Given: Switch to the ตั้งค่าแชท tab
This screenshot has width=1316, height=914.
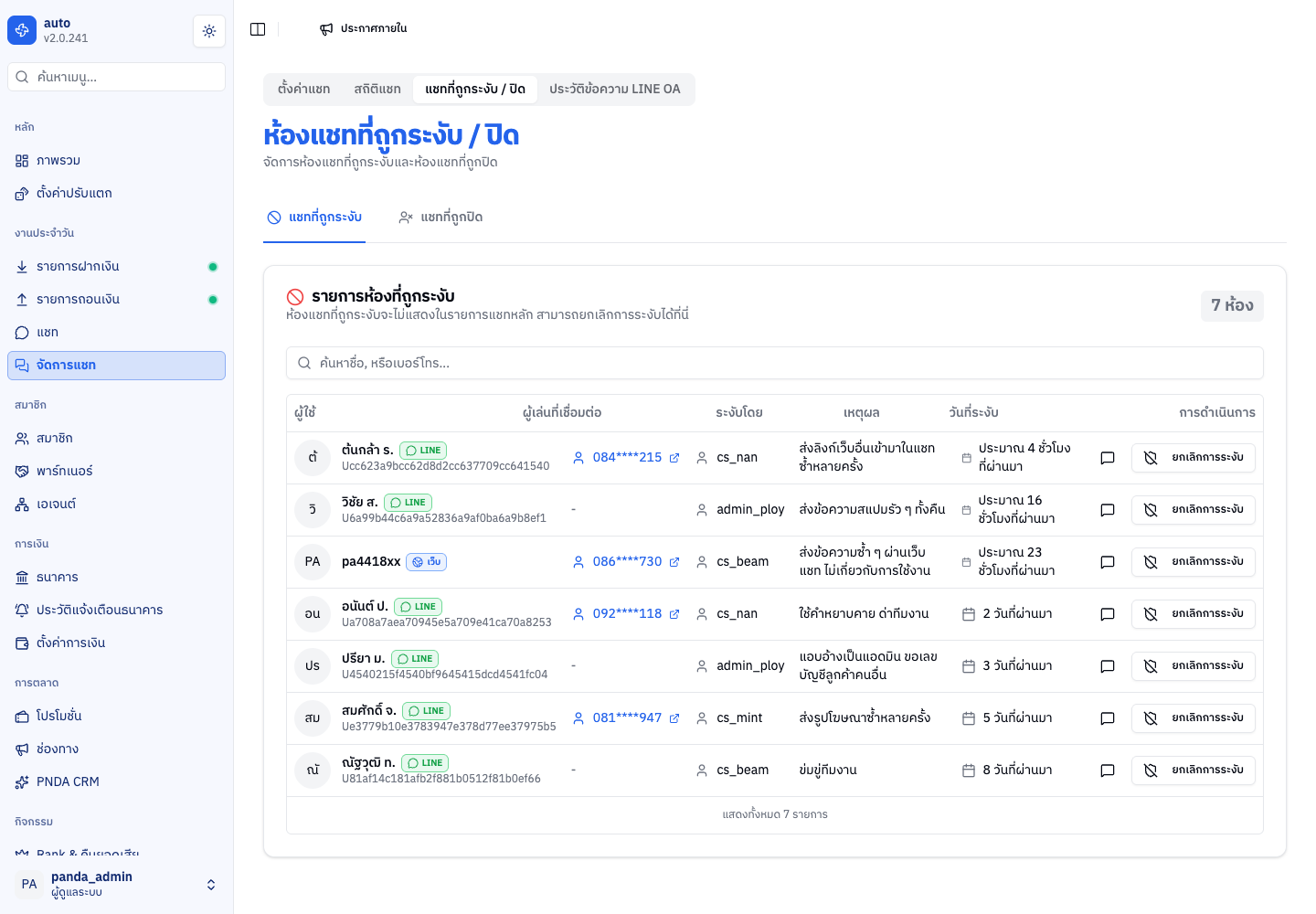Looking at the screenshot, I should [x=304, y=90].
